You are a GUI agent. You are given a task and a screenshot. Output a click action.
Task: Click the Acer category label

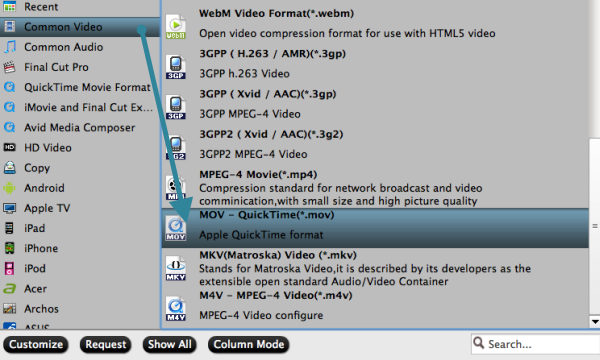[35, 288]
